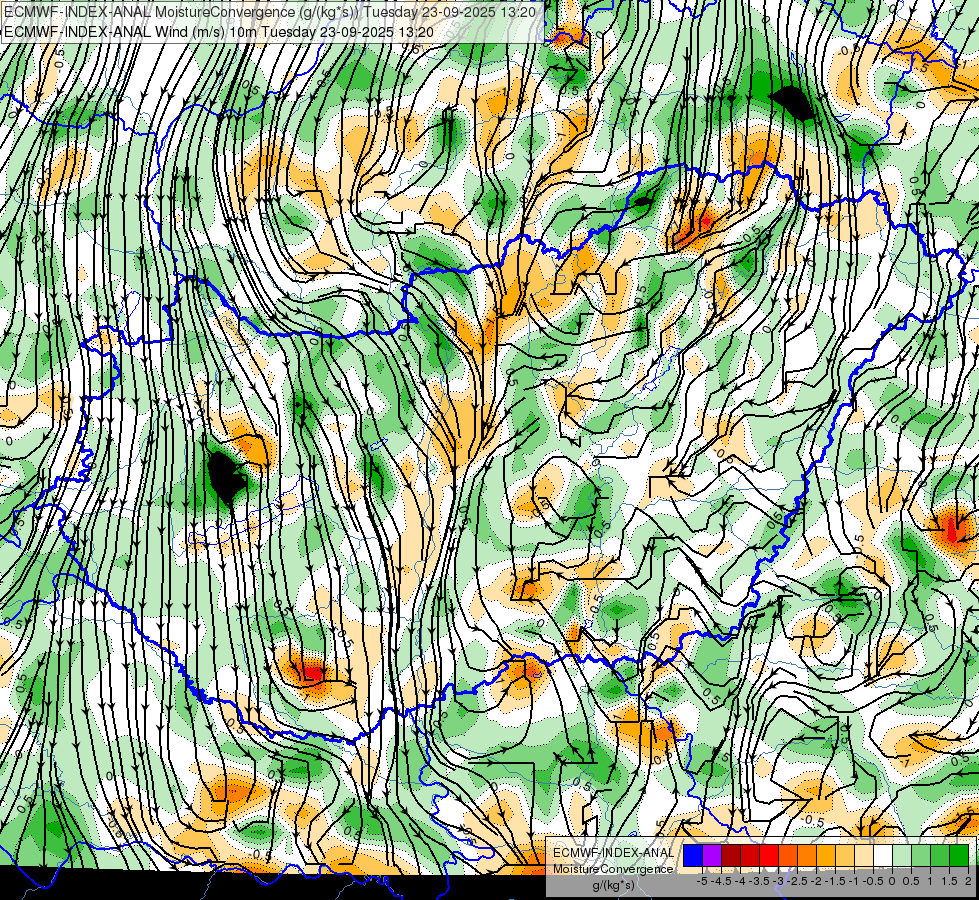The image size is (979, 900).
Task: Pick the bright red swatch between -3.5 and -3
Action: coord(769,856)
